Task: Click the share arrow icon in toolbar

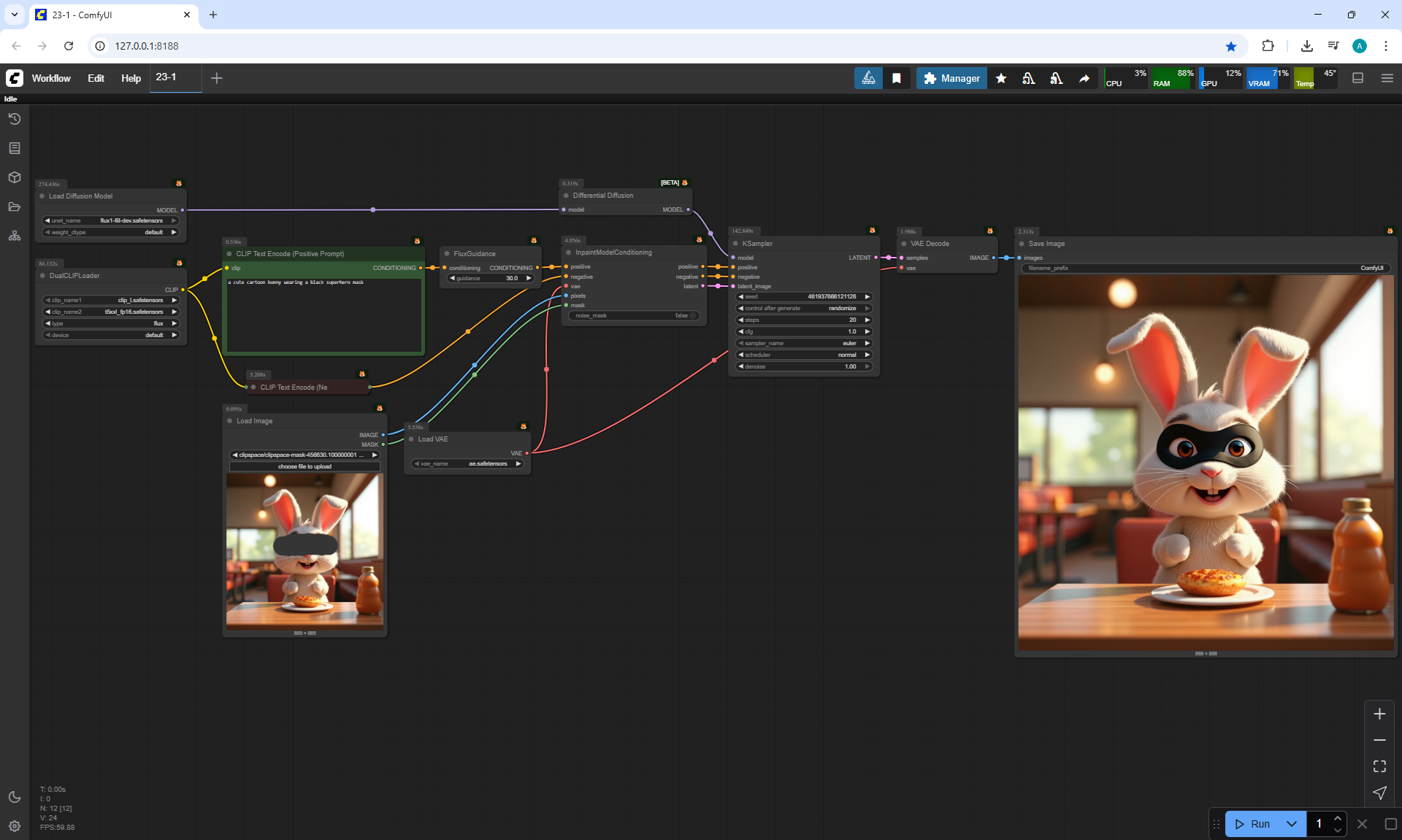Action: tap(1084, 78)
